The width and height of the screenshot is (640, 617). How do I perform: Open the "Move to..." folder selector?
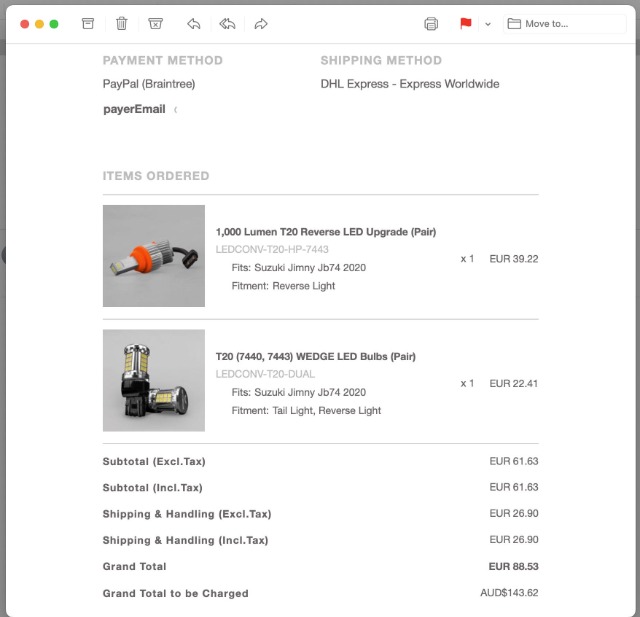pyautogui.click(x=565, y=23)
